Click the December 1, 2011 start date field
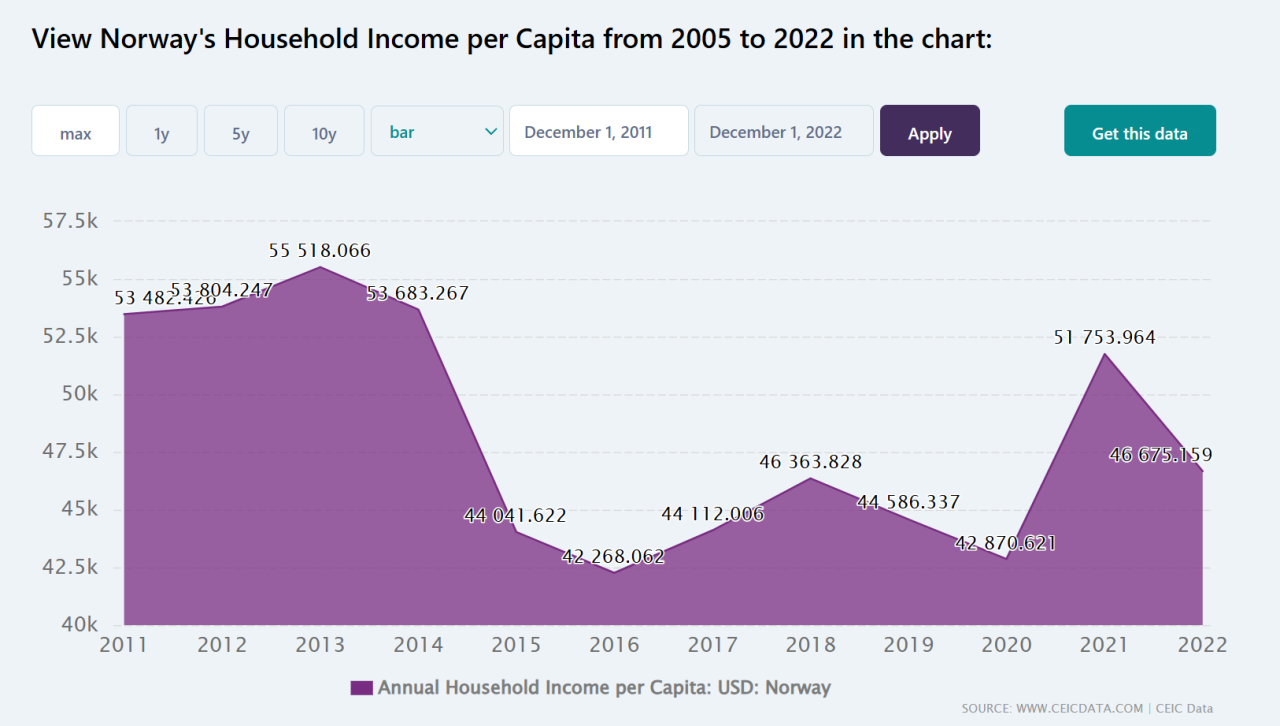Image resolution: width=1280 pixels, height=726 pixels. pos(599,131)
